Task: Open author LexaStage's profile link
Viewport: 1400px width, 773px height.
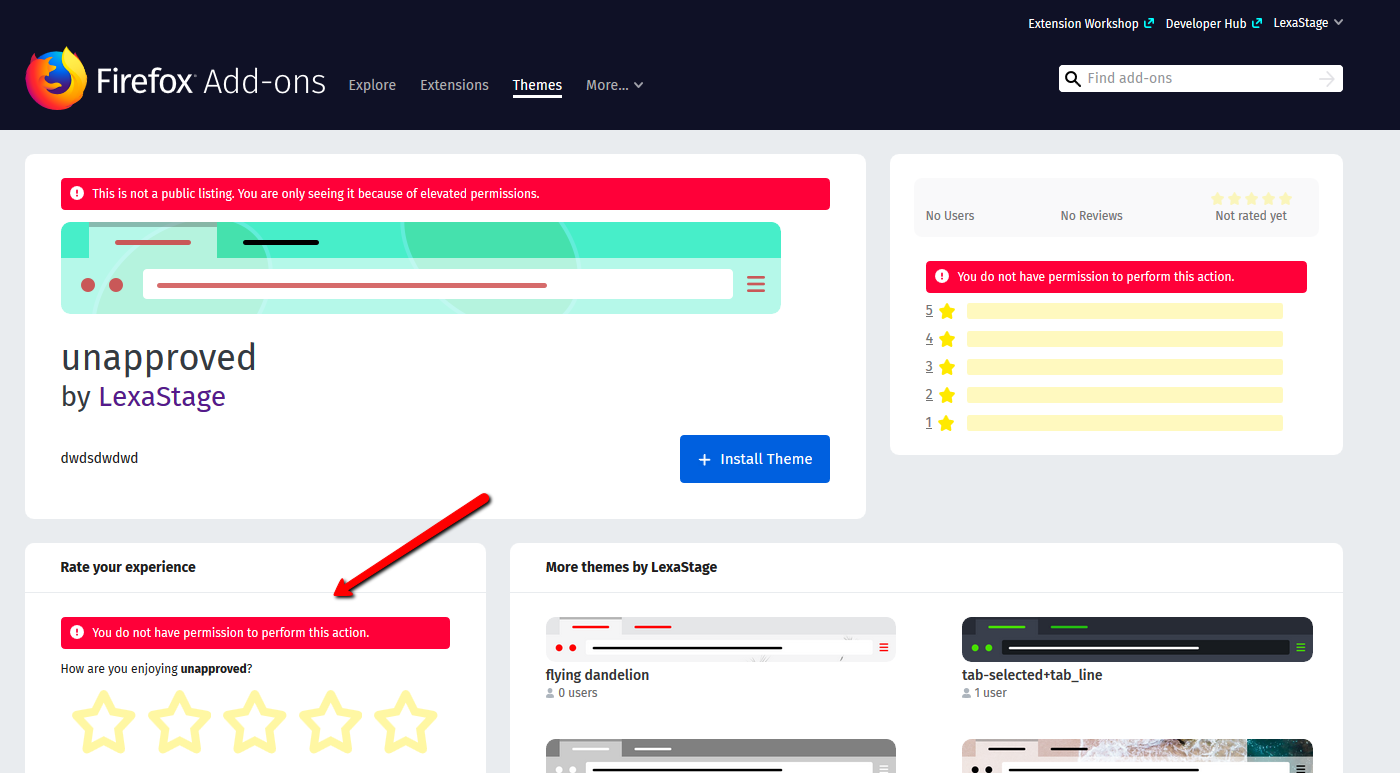Action: 162,397
